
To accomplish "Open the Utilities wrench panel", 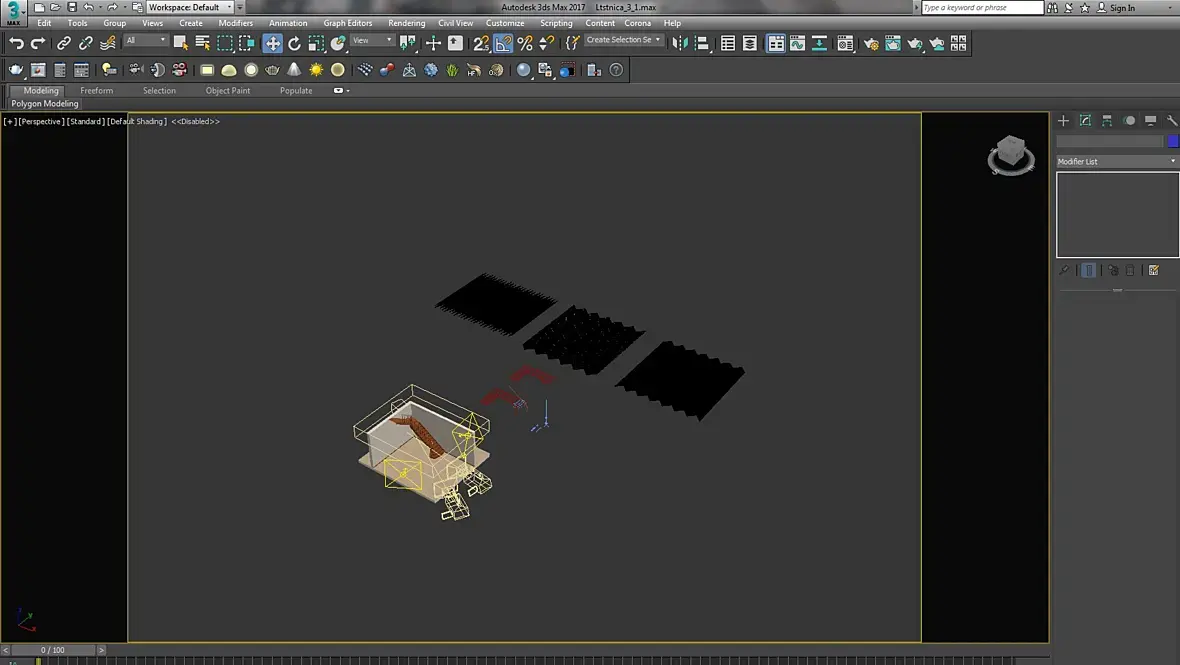I will click(1172, 120).
